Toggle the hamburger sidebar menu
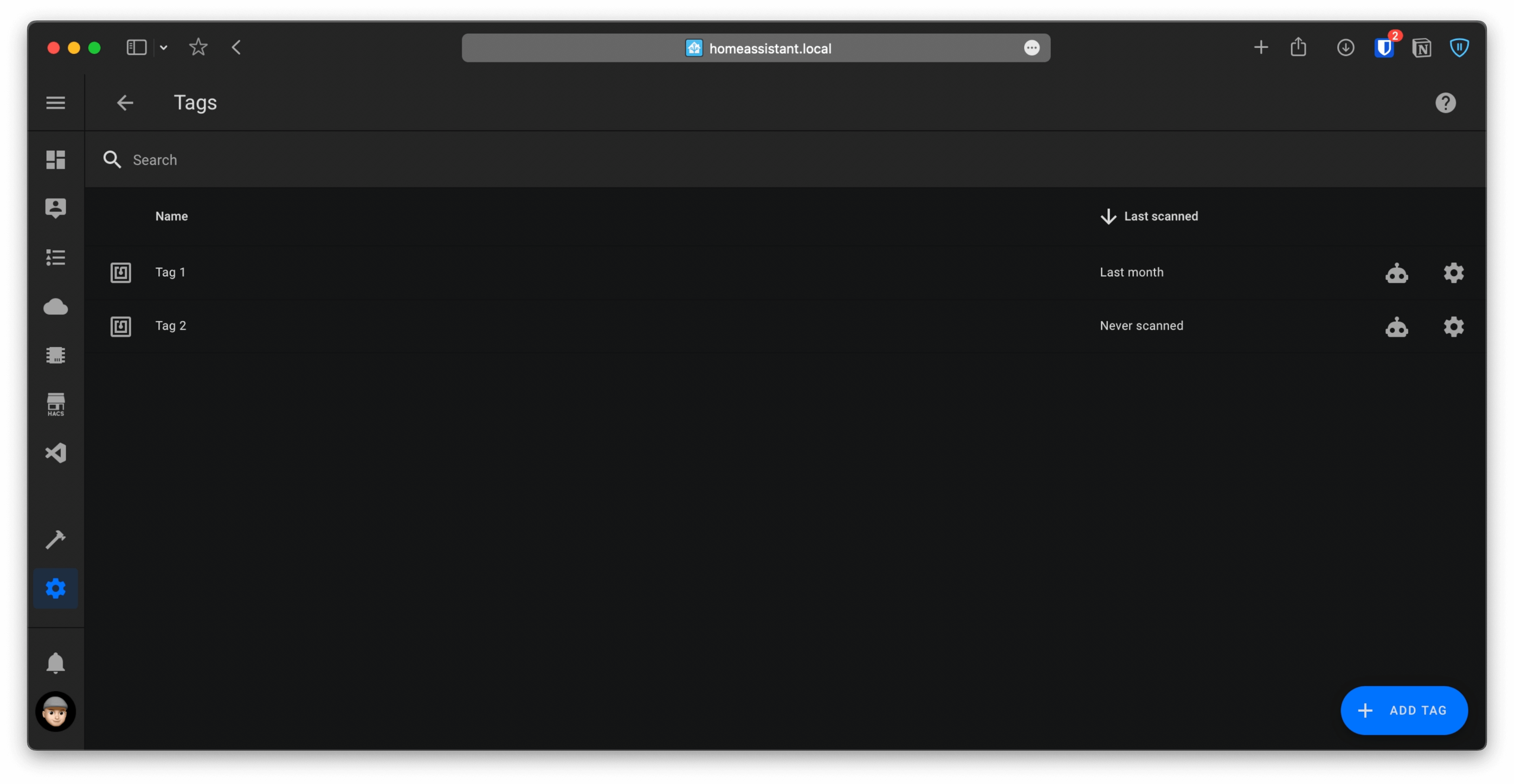Screen dimensions: 1514x784 56,103
